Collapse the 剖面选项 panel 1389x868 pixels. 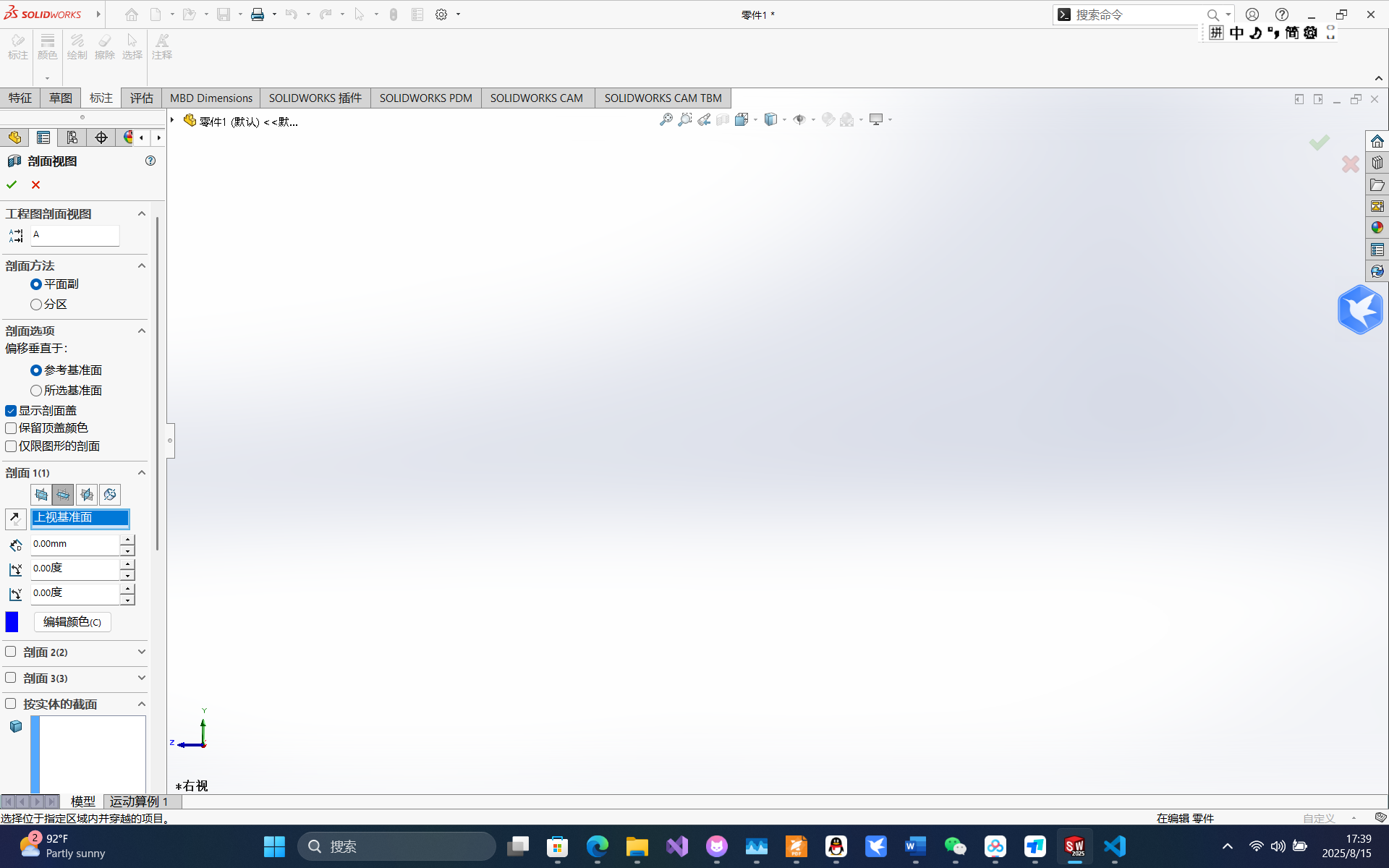(142, 331)
